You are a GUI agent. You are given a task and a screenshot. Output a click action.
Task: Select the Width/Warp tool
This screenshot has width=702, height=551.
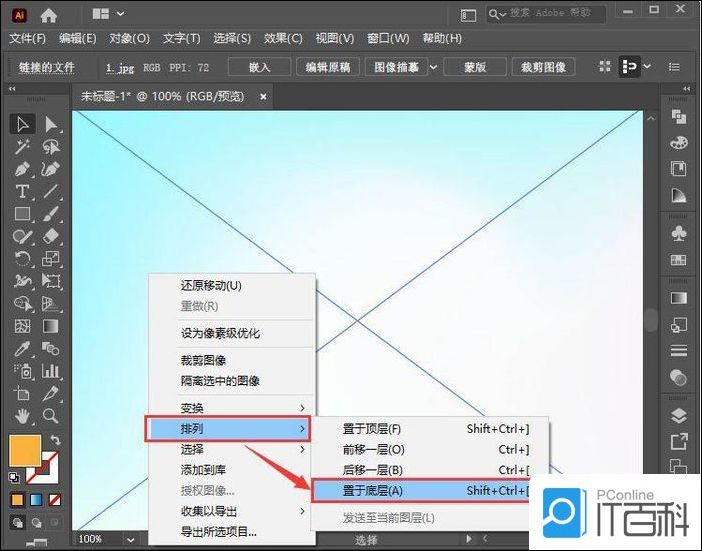point(22,281)
